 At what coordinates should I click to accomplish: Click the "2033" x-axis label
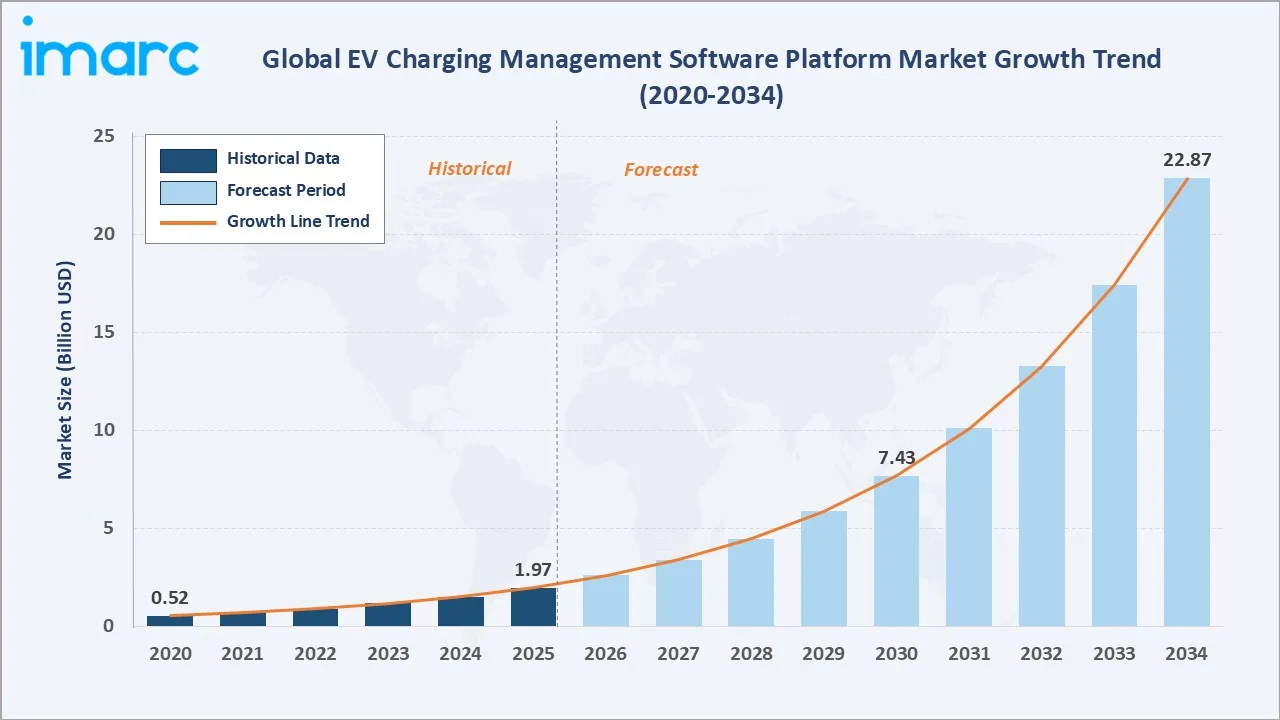[1115, 654]
